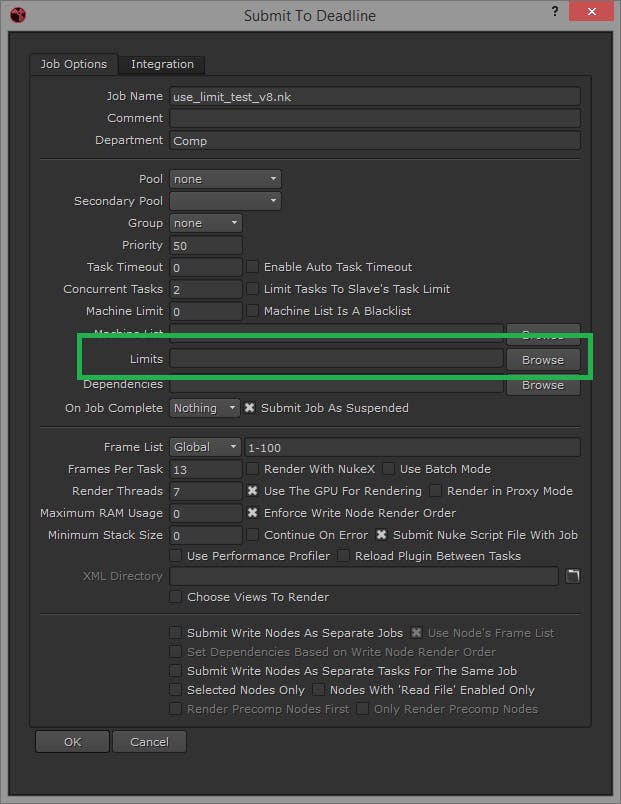
Task: Click the help question mark icon
Action: [555, 11]
